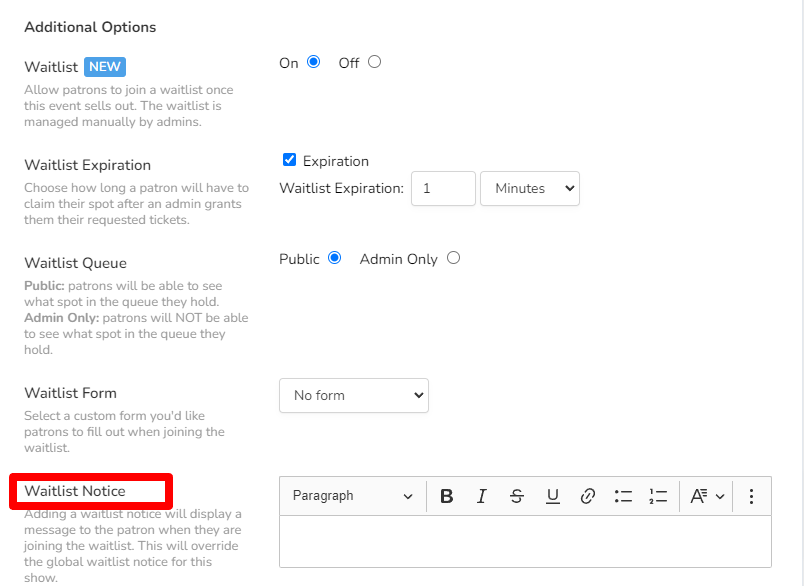This screenshot has height=586, width=804.
Task: Create a numbered list in the editor
Action: pyautogui.click(x=658, y=495)
